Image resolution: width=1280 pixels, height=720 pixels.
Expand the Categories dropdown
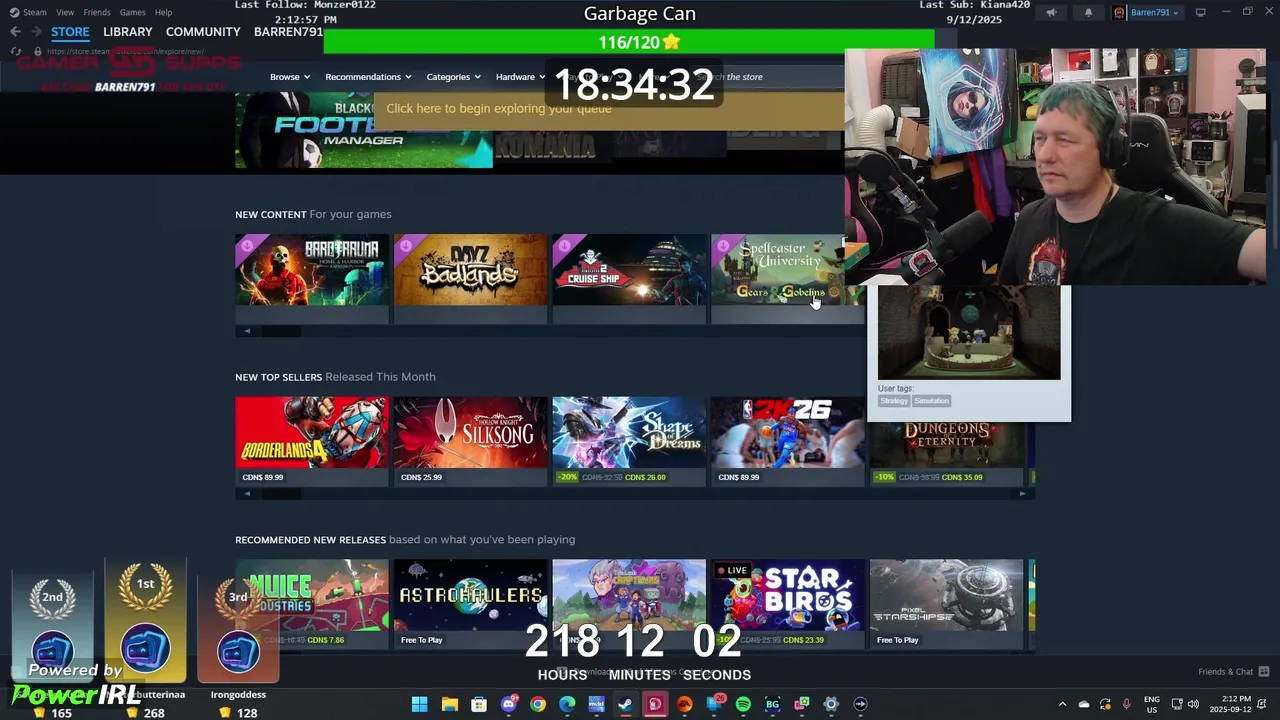453,77
